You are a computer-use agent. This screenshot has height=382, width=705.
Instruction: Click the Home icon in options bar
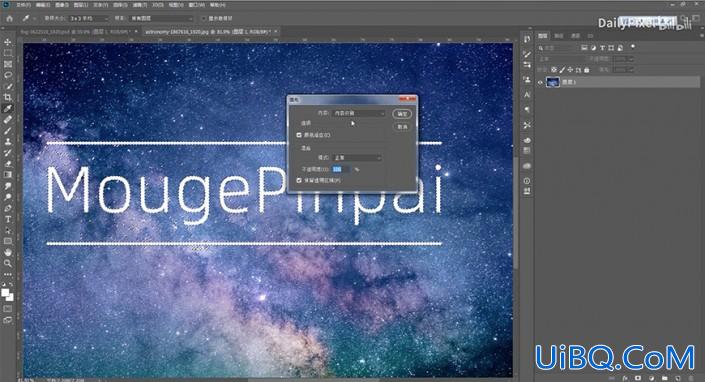point(9,18)
